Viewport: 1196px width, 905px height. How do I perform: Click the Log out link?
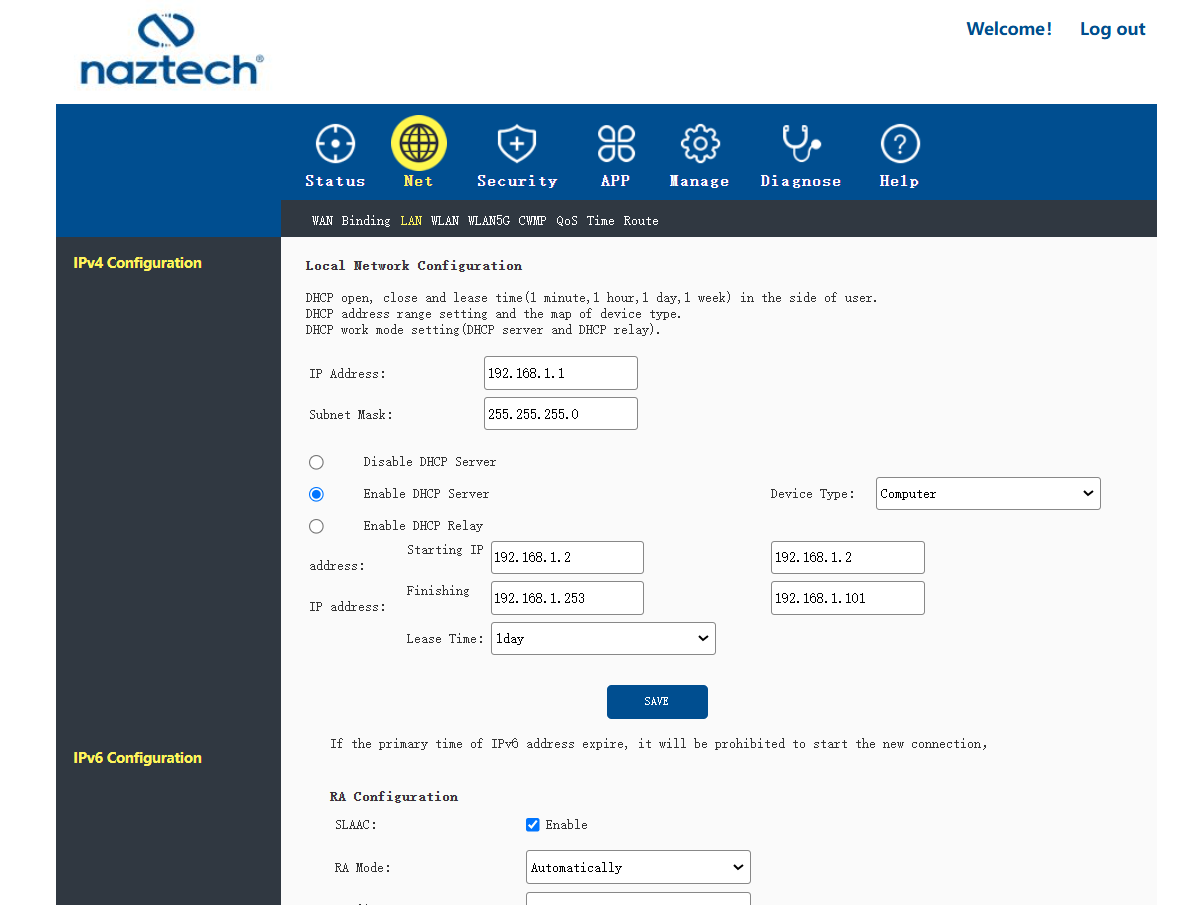tap(1112, 29)
